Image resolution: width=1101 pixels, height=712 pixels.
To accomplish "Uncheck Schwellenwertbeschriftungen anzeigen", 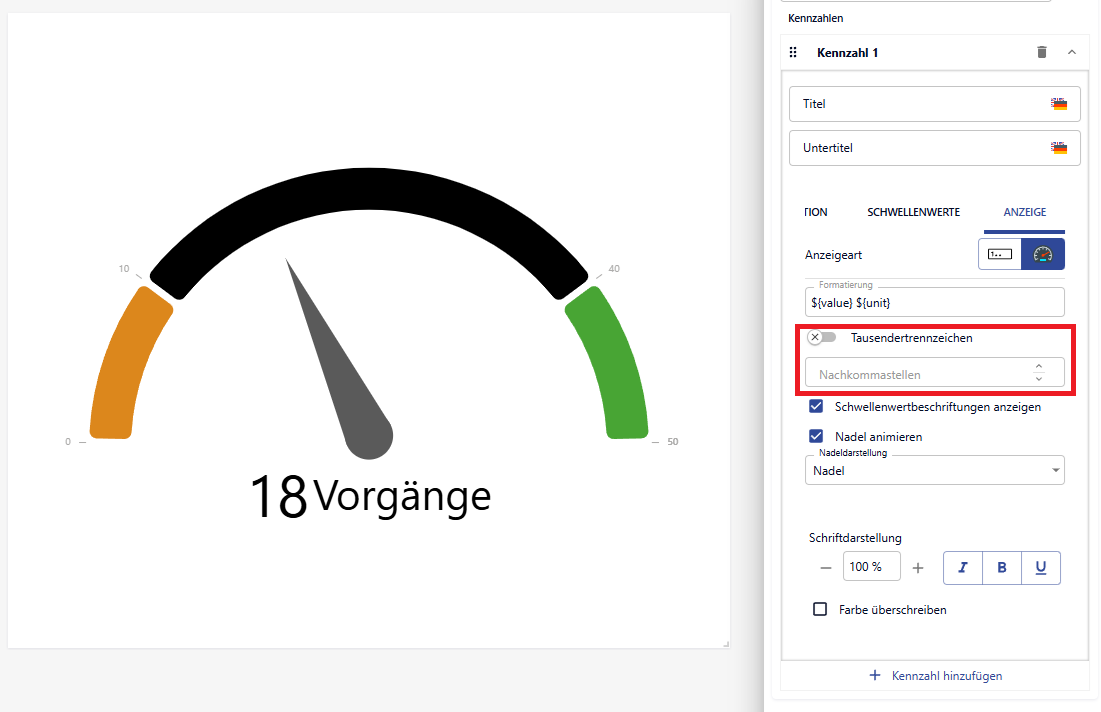I will tap(816, 407).
